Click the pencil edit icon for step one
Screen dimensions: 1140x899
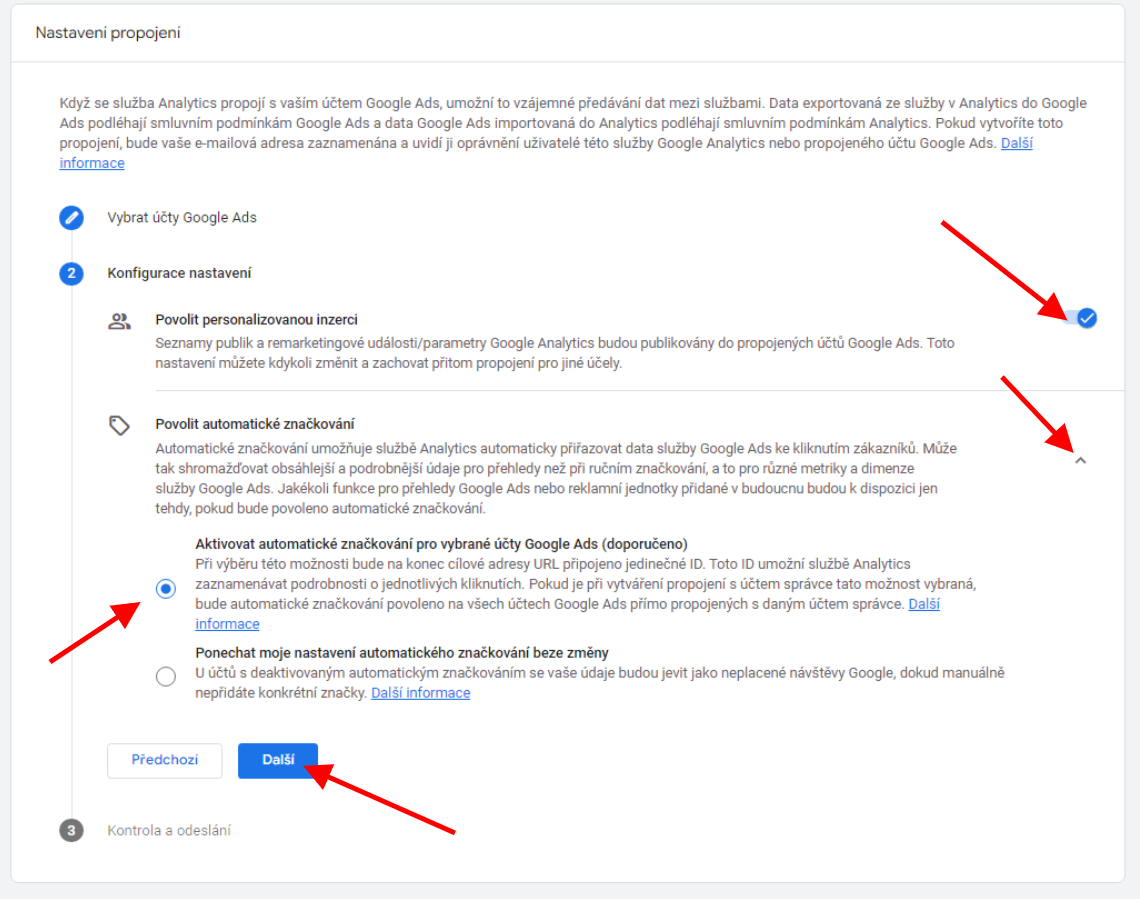click(x=71, y=217)
